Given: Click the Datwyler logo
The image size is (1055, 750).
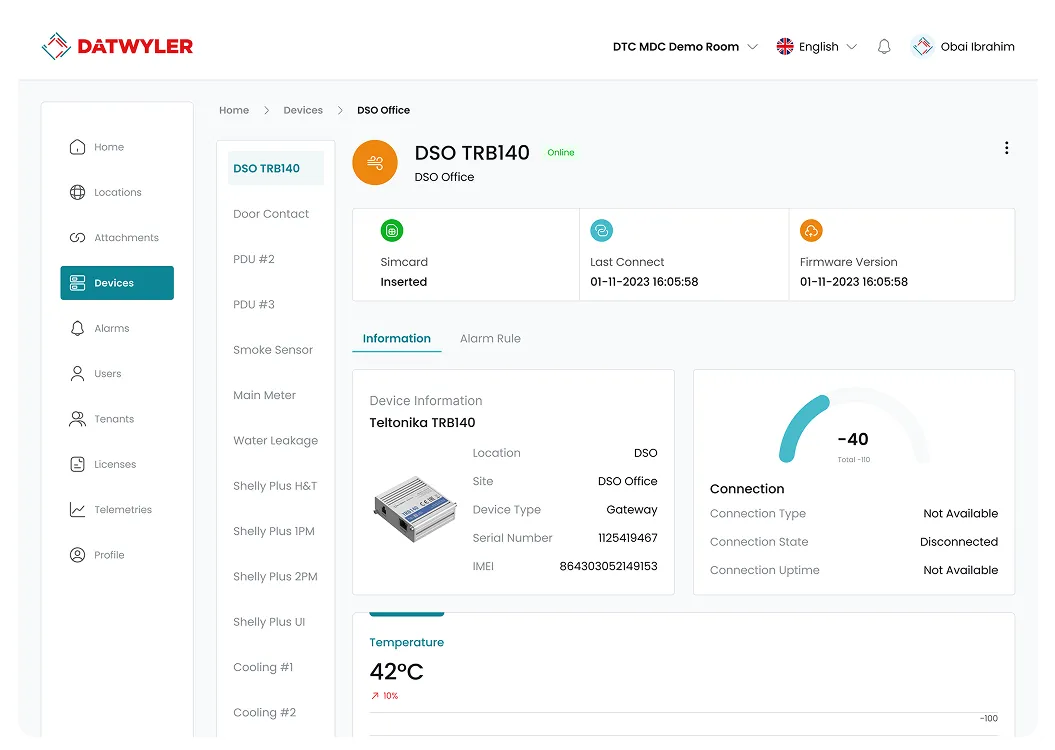Looking at the screenshot, I should click(x=117, y=46).
